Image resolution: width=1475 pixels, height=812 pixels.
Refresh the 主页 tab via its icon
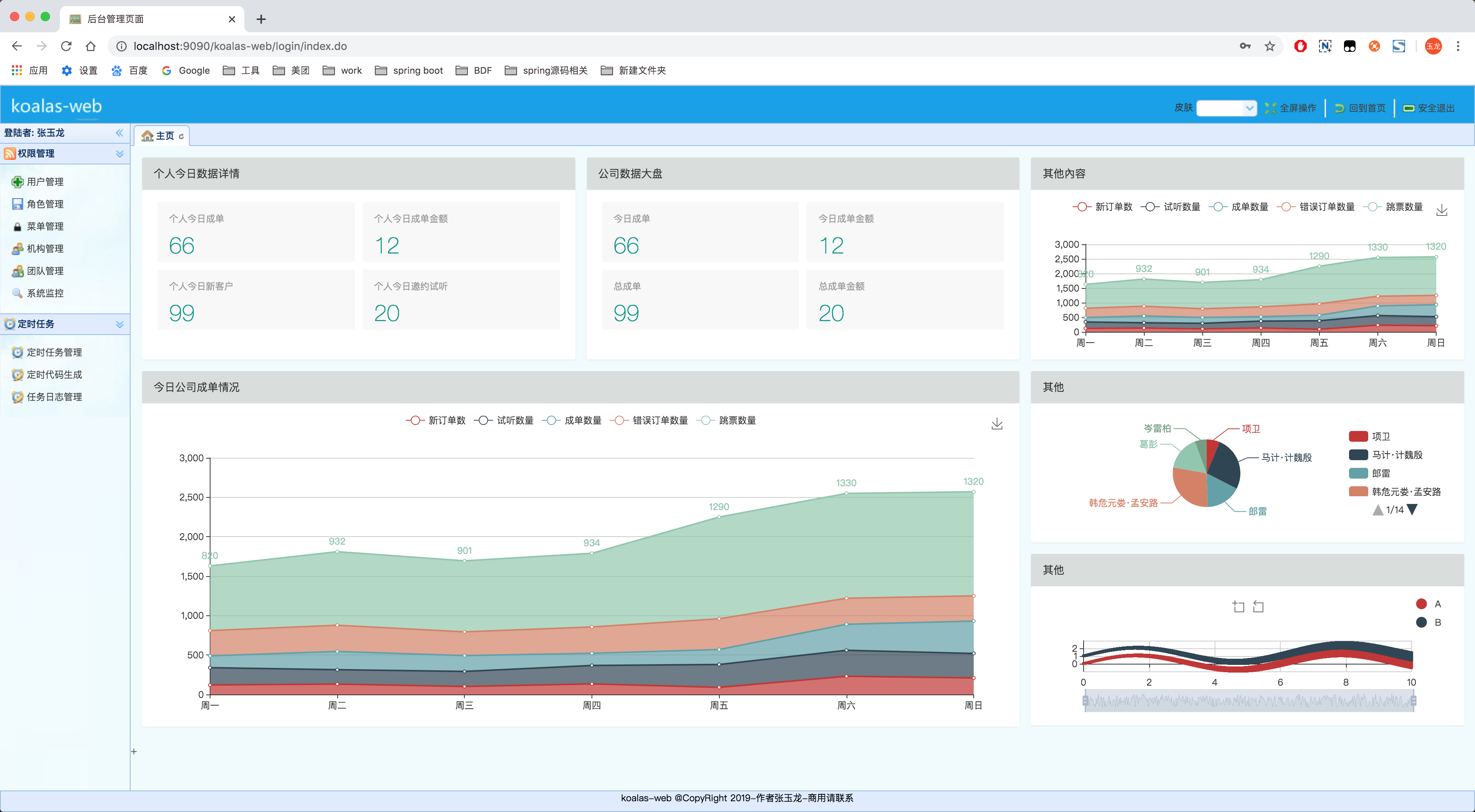(x=181, y=136)
